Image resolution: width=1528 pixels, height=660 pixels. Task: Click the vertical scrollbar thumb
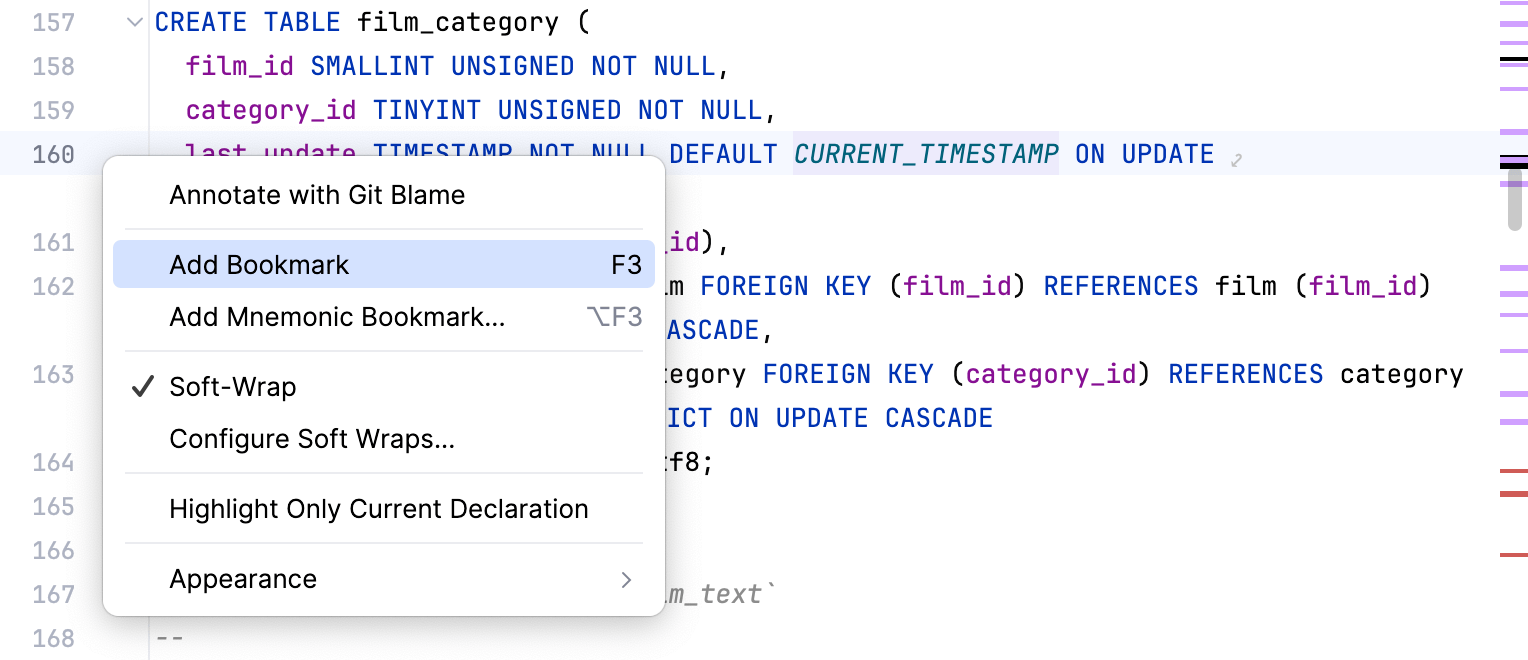tap(1515, 198)
